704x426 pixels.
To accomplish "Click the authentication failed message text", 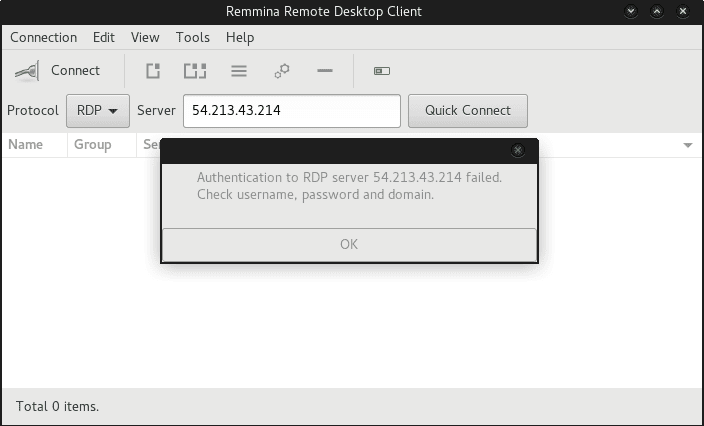I will (349, 186).
